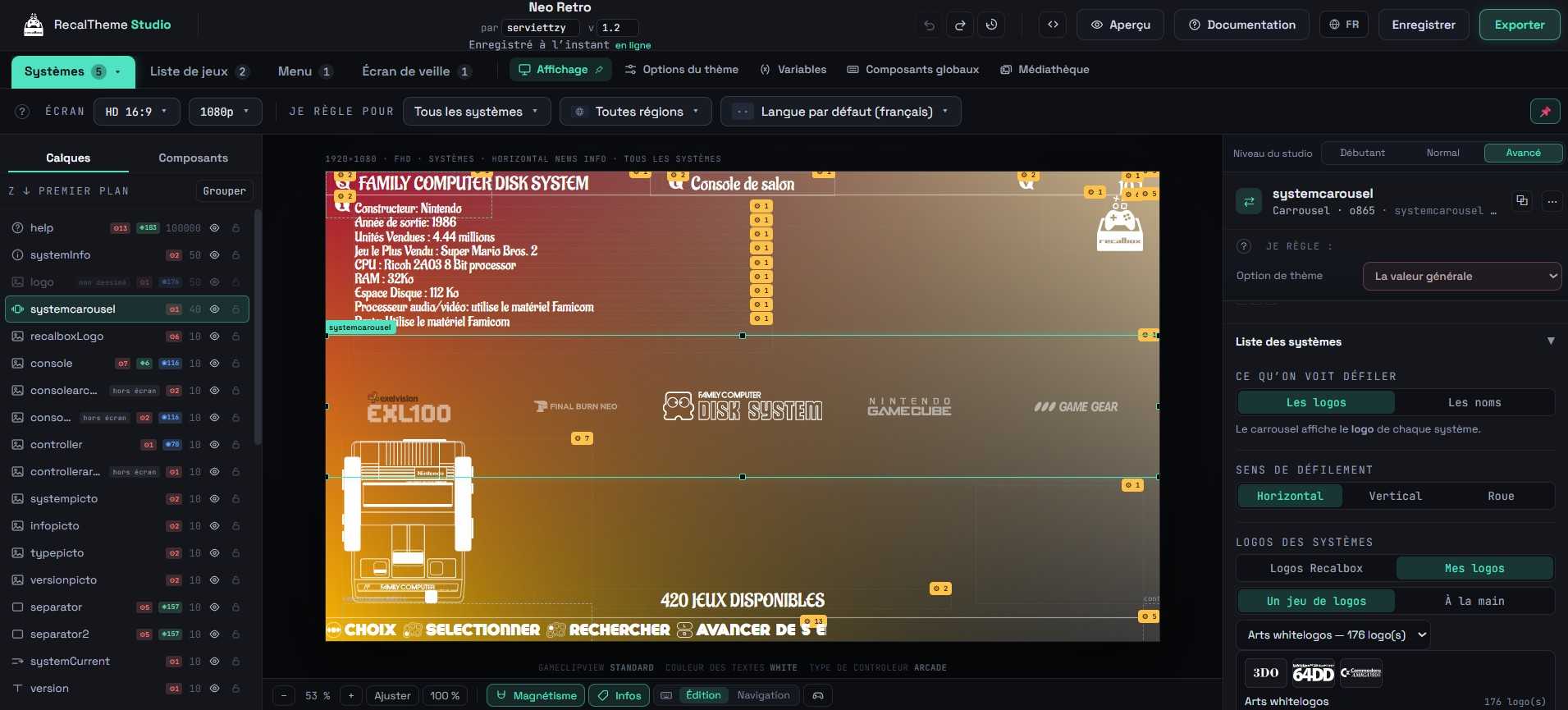
Task: Lock the separator layer
Action: 235,607
